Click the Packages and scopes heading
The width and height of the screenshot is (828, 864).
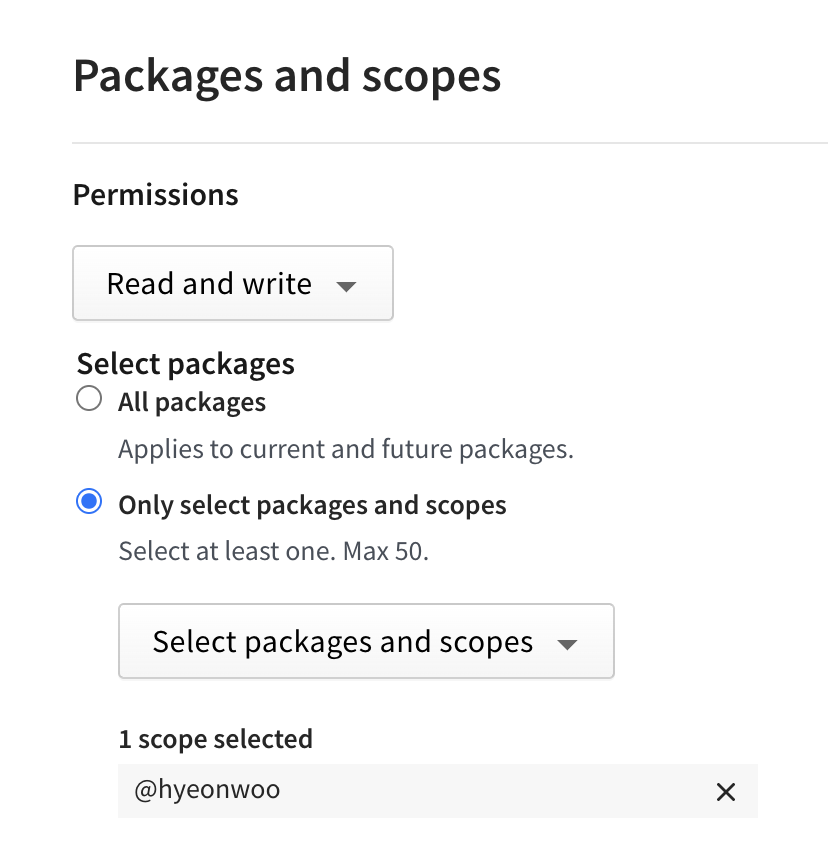point(287,76)
